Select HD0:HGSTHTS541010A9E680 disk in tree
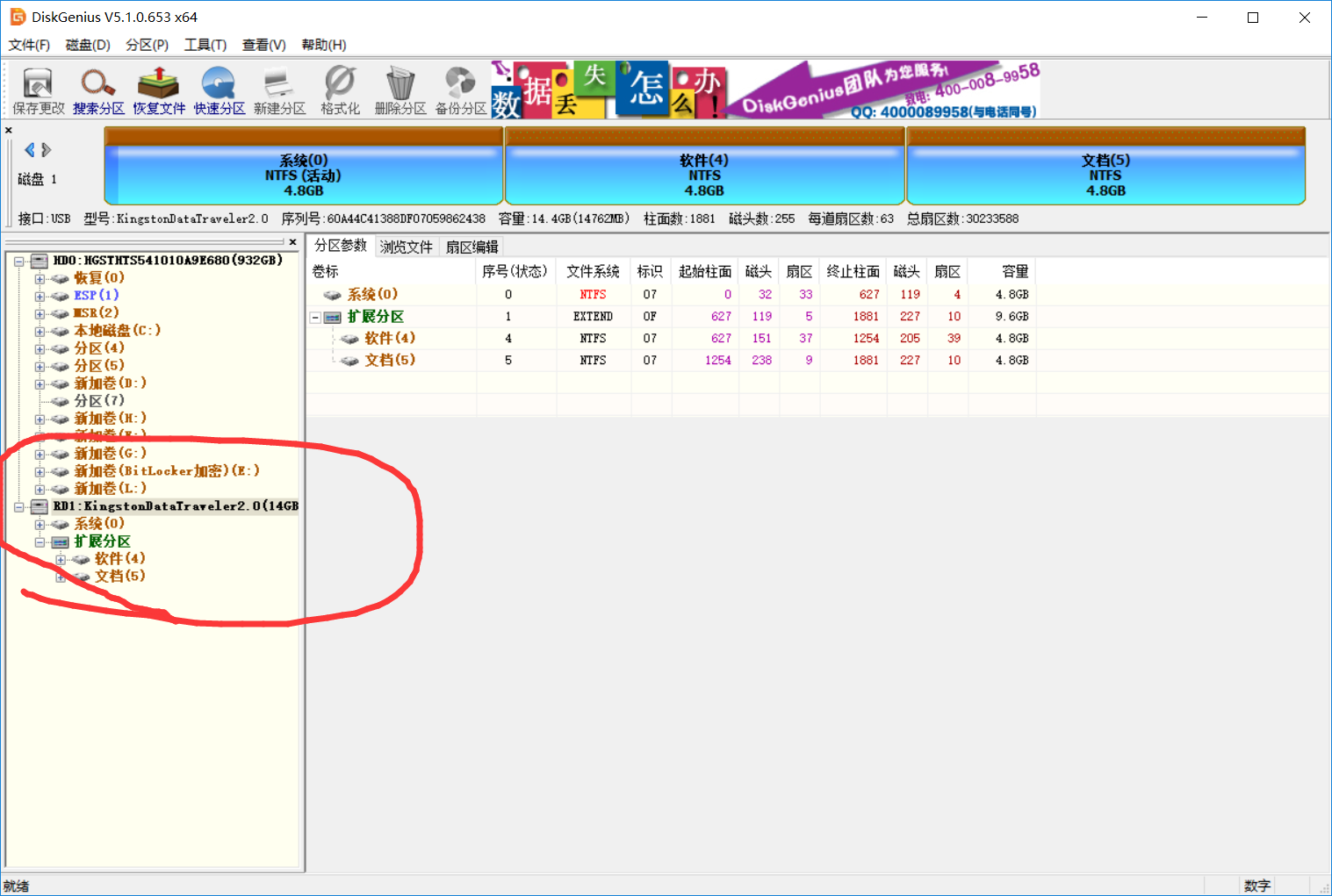The height and width of the screenshot is (896, 1332). 168,261
